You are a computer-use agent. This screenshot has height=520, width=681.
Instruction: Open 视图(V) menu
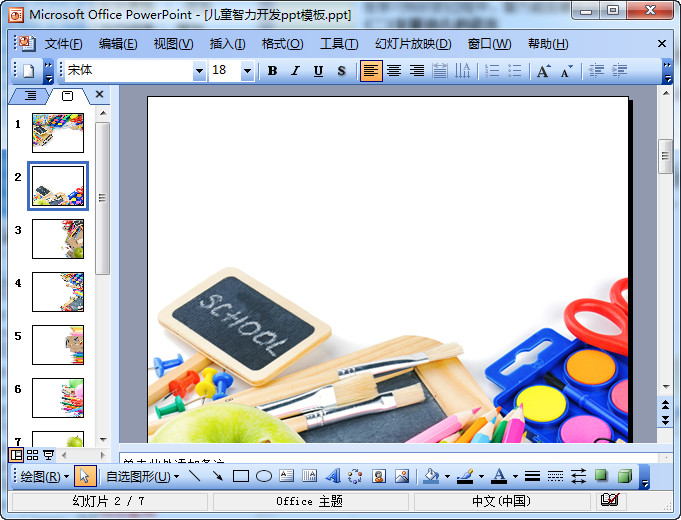173,44
